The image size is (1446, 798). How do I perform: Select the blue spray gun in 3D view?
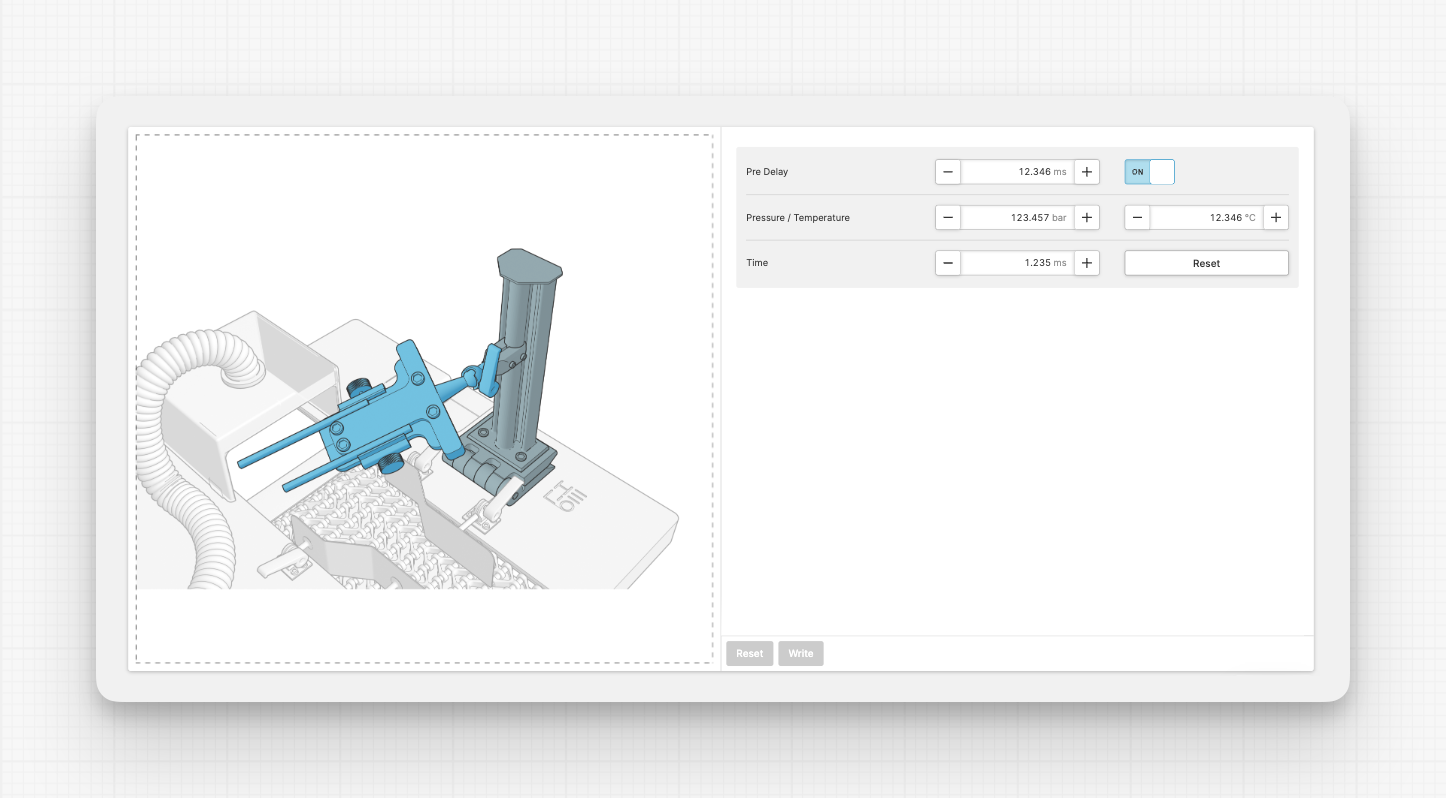(x=400, y=410)
